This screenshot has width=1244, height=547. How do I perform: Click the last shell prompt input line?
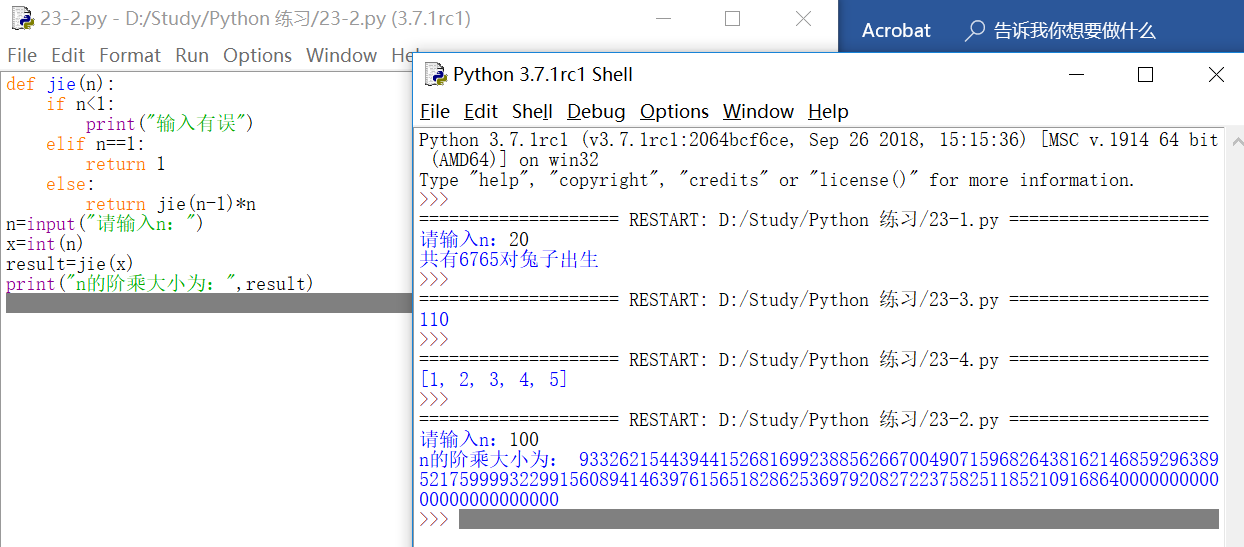point(838,519)
